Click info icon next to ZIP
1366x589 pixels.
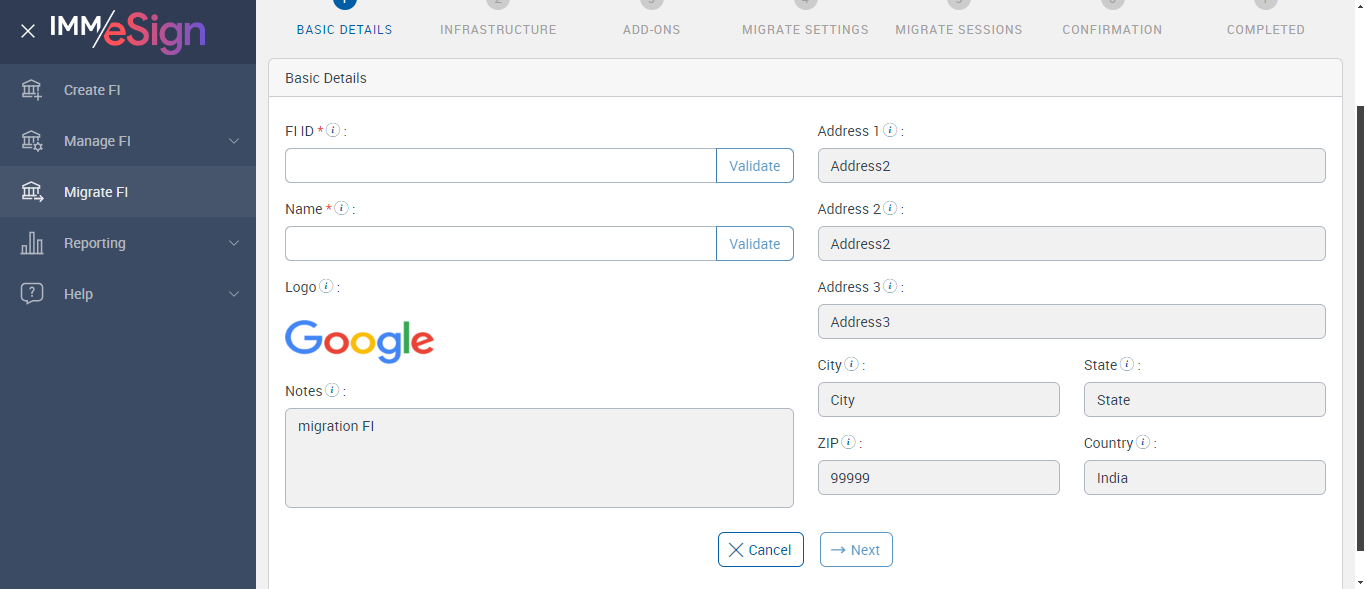click(848, 443)
